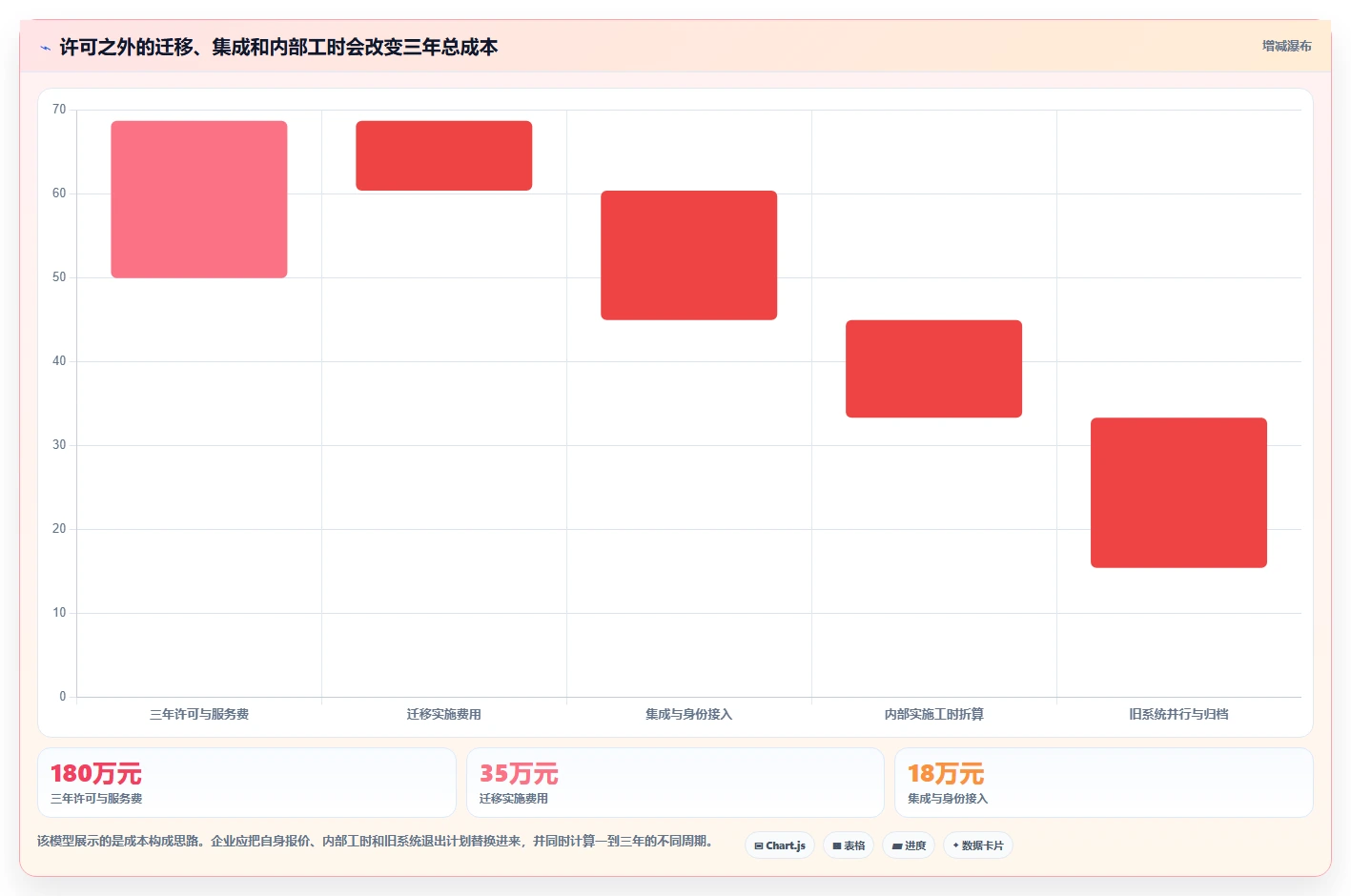Click the red 内部实施工时折算 bar
The width and height of the screenshot is (1351, 896).
934,369
